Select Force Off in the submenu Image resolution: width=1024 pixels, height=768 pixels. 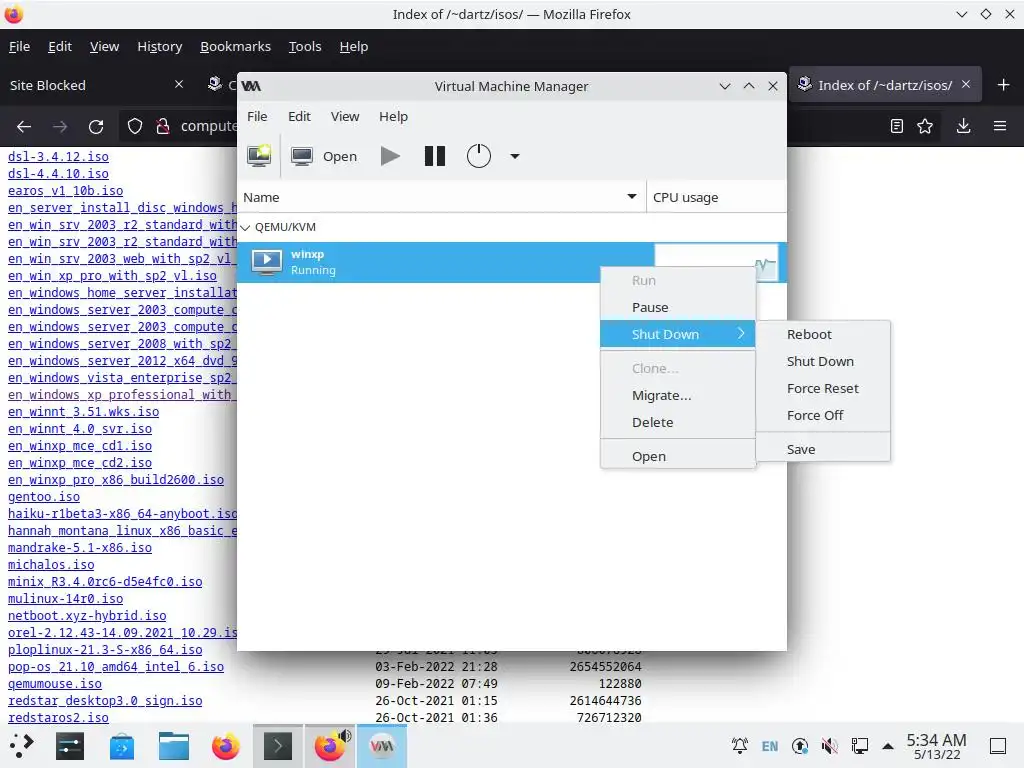tap(823, 415)
